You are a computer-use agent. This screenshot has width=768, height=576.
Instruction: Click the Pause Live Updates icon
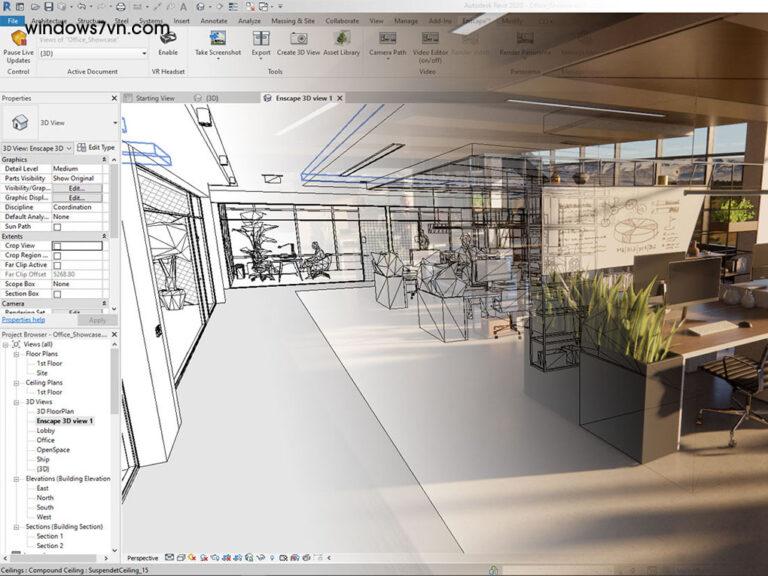[19, 38]
